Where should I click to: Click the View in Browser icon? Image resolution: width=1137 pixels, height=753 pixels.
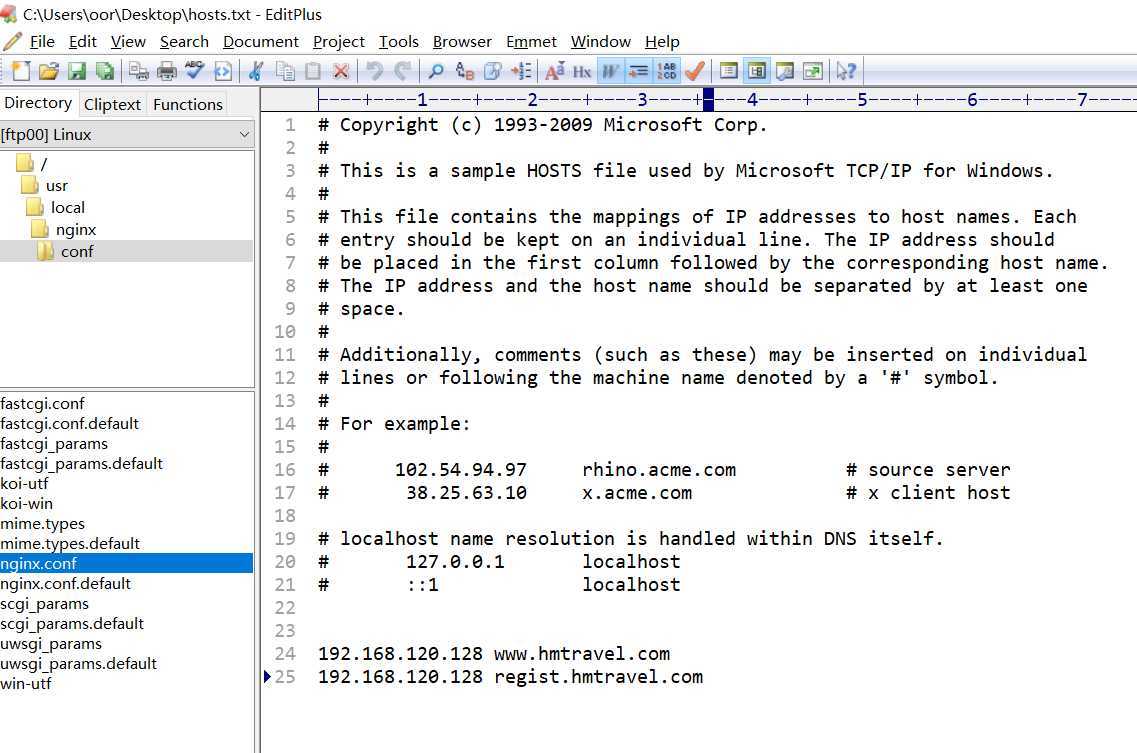(223, 70)
